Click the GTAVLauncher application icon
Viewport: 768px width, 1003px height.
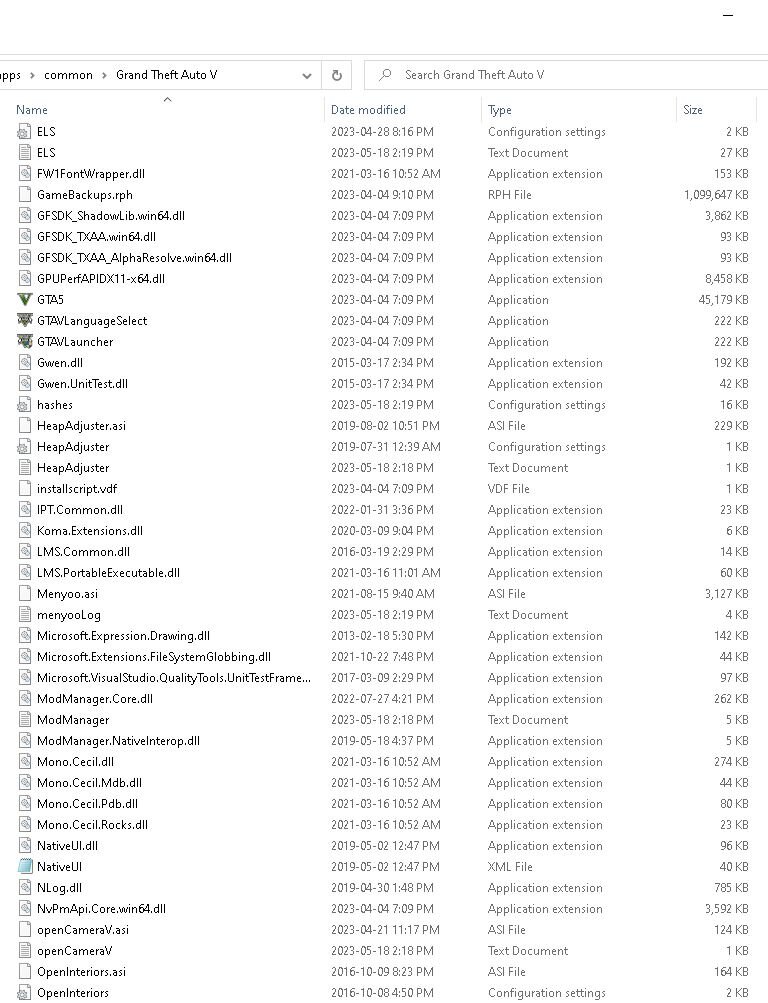point(25,342)
